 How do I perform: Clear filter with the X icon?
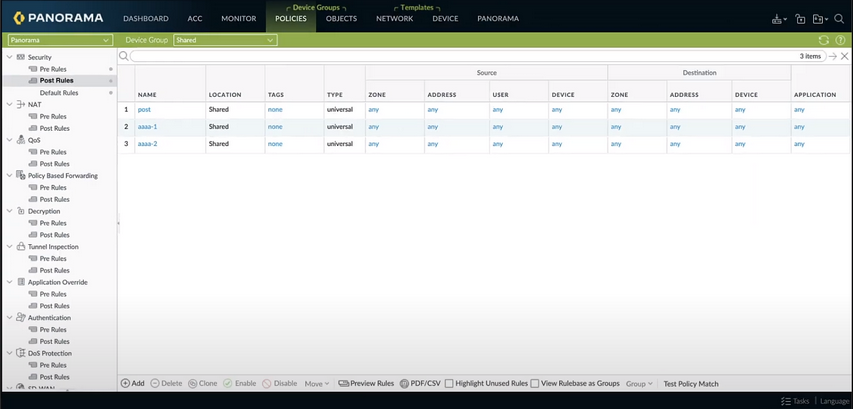[x=844, y=56]
